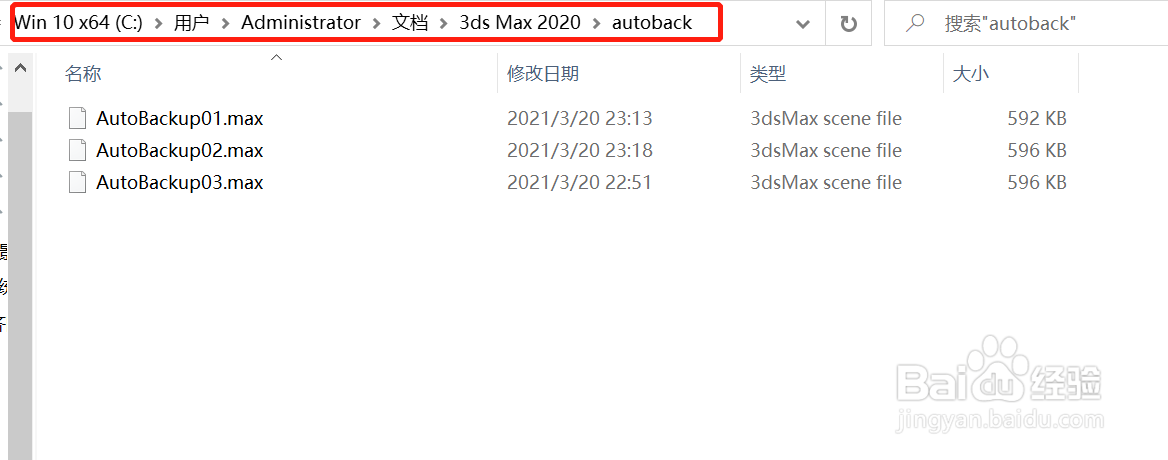This screenshot has width=1168, height=460.
Task: Expand chevron between 3ds Max 2020 and autoback
Action: [x=596, y=24]
